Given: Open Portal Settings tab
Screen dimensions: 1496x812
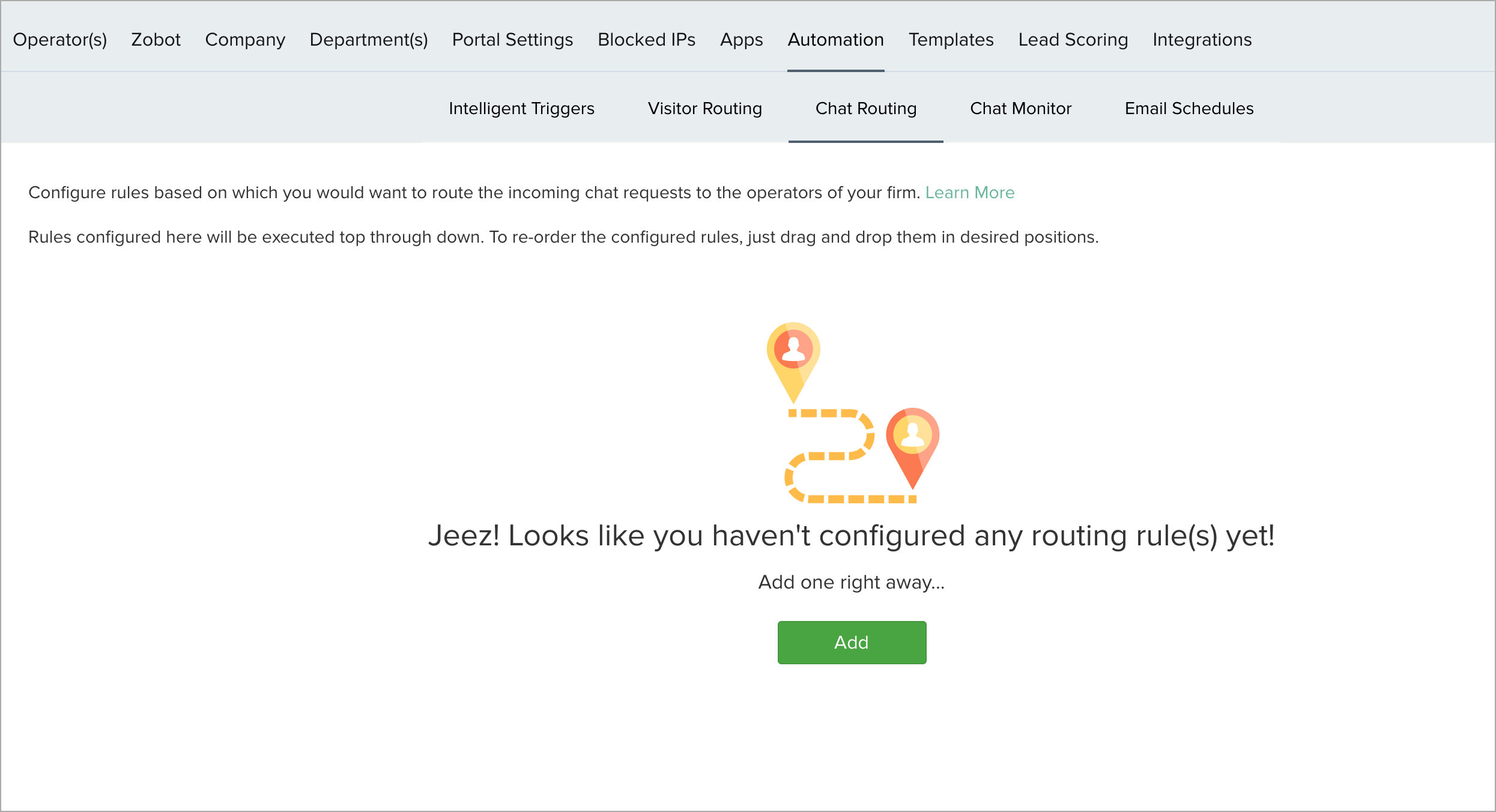Looking at the screenshot, I should [512, 40].
